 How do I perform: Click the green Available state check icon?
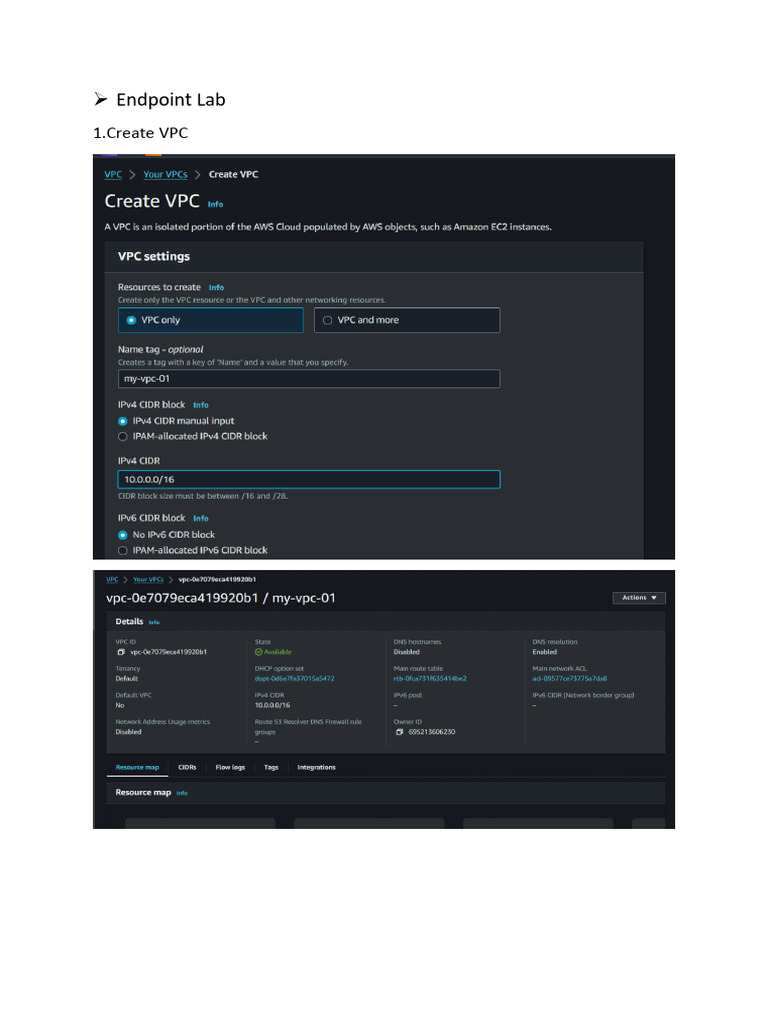pyautogui.click(x=259, y=652)
